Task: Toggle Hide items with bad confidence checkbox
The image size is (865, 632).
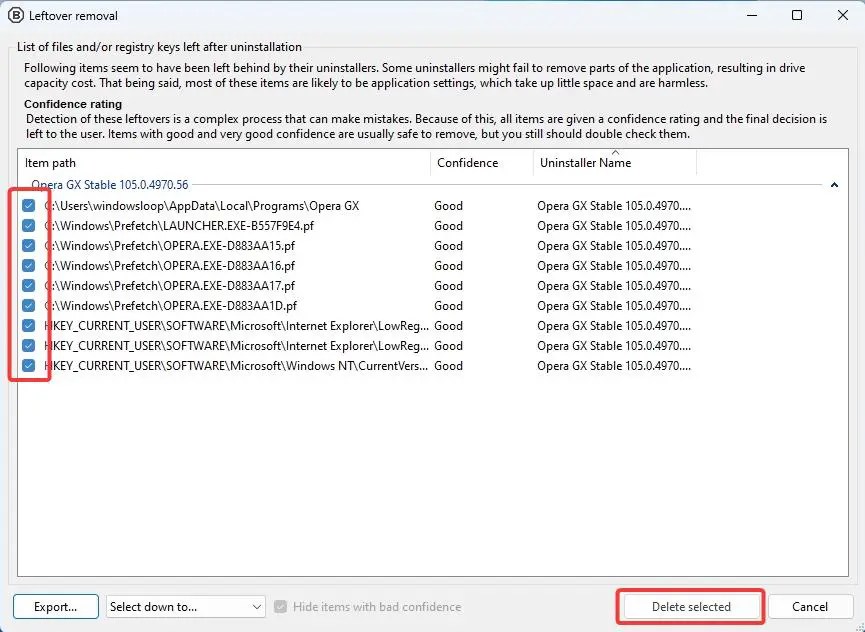Action: [281, 607]
